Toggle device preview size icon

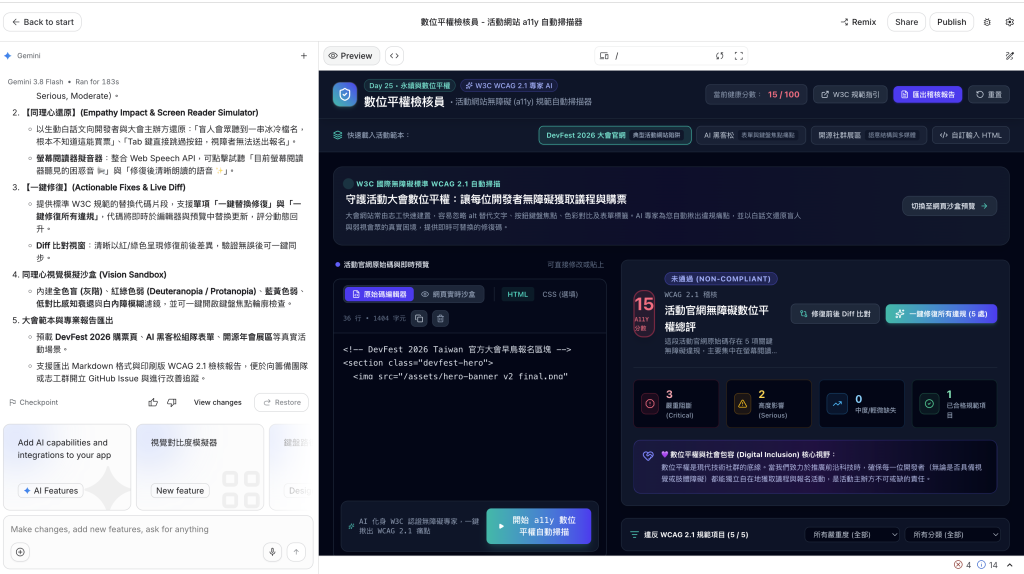click(x=604, y=56)
